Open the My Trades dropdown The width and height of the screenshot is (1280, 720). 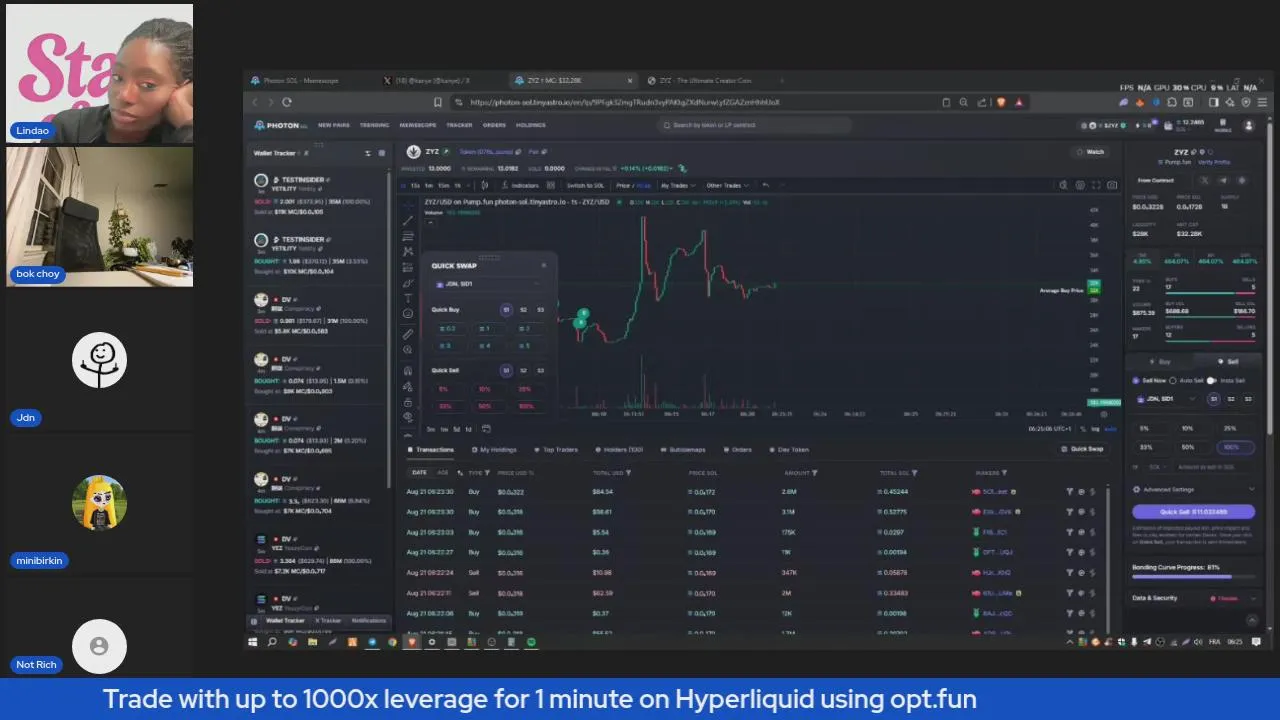click(x=678, y=185)
